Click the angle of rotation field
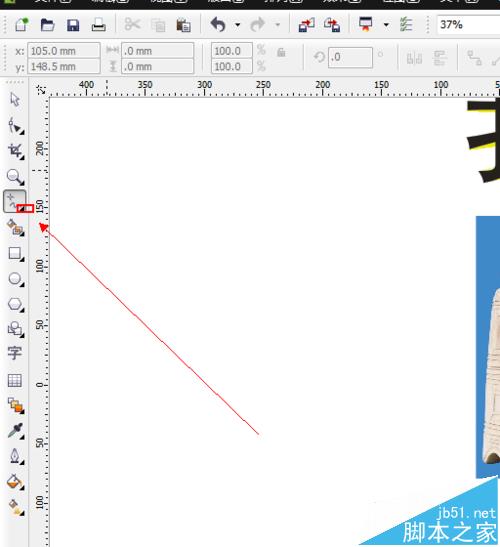This screenshot has width=500, height=547. tap(350, 57)
